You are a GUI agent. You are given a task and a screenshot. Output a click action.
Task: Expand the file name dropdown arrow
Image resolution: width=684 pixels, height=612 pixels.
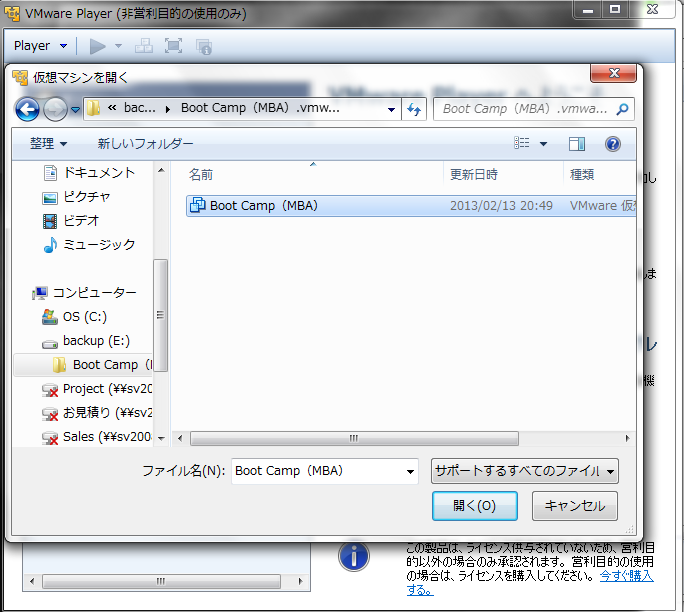[410, 472]
